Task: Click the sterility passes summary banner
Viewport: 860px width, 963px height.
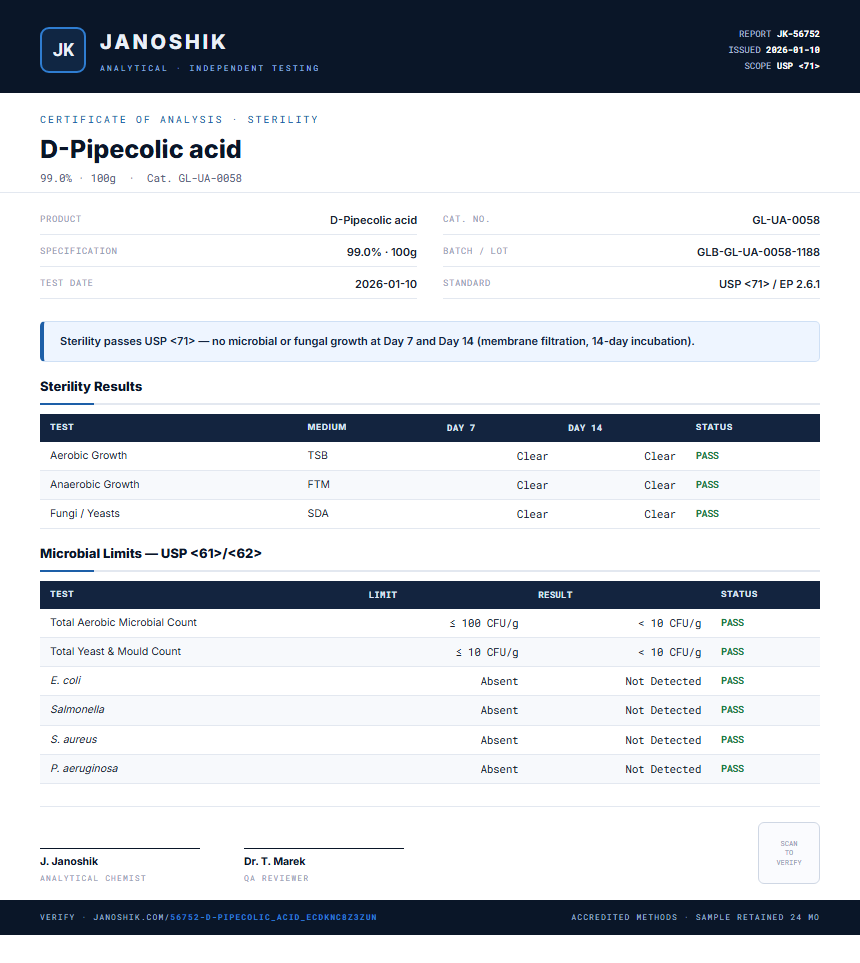Action: tap(430, 341)
